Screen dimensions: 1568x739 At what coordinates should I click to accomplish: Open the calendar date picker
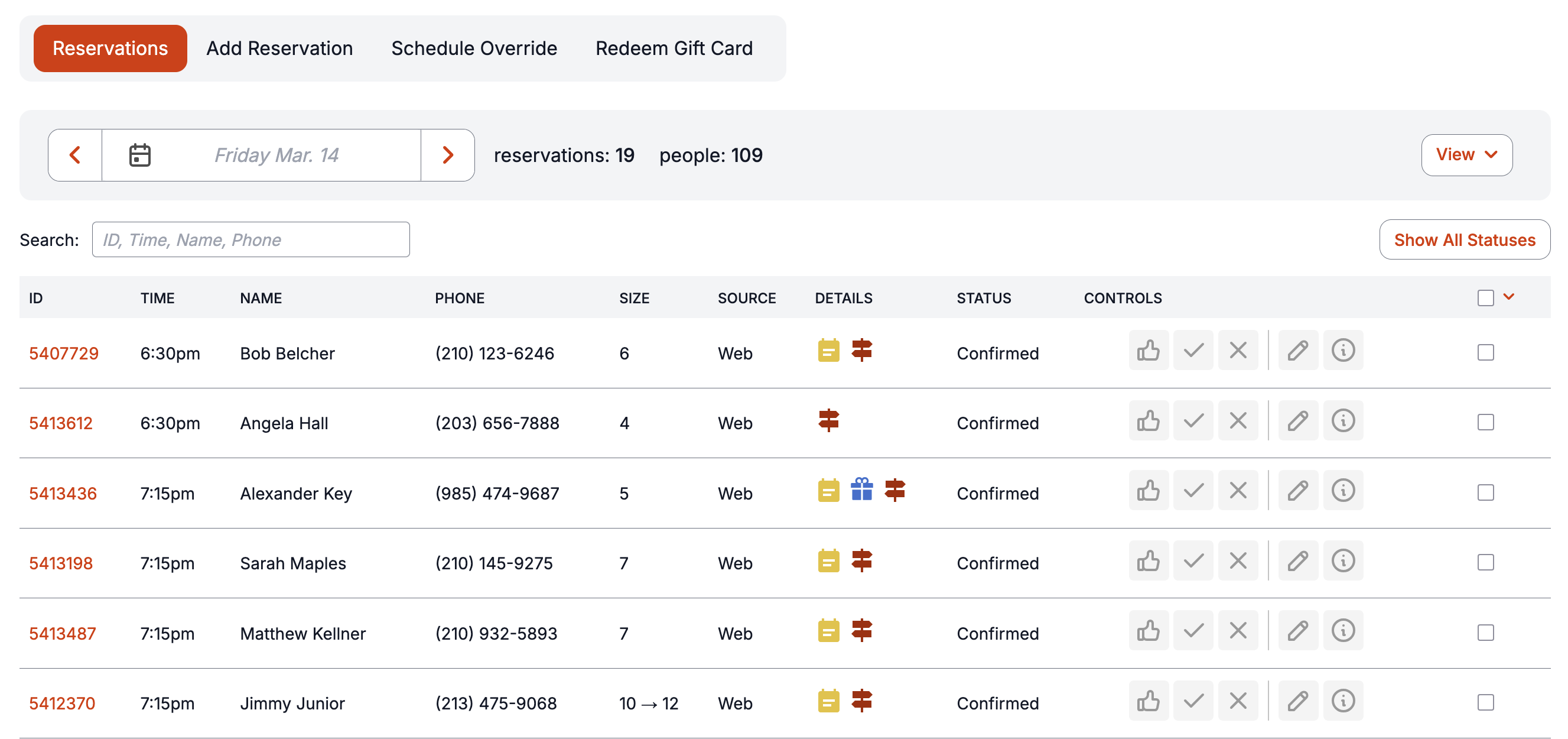139,155
